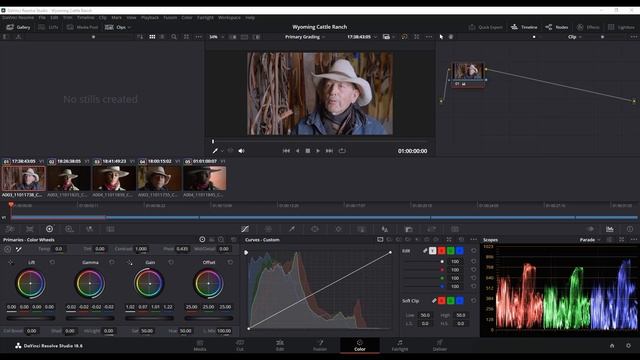Open the LUTs panel
This screenshot has width=640, height=360.
(49, 27)
